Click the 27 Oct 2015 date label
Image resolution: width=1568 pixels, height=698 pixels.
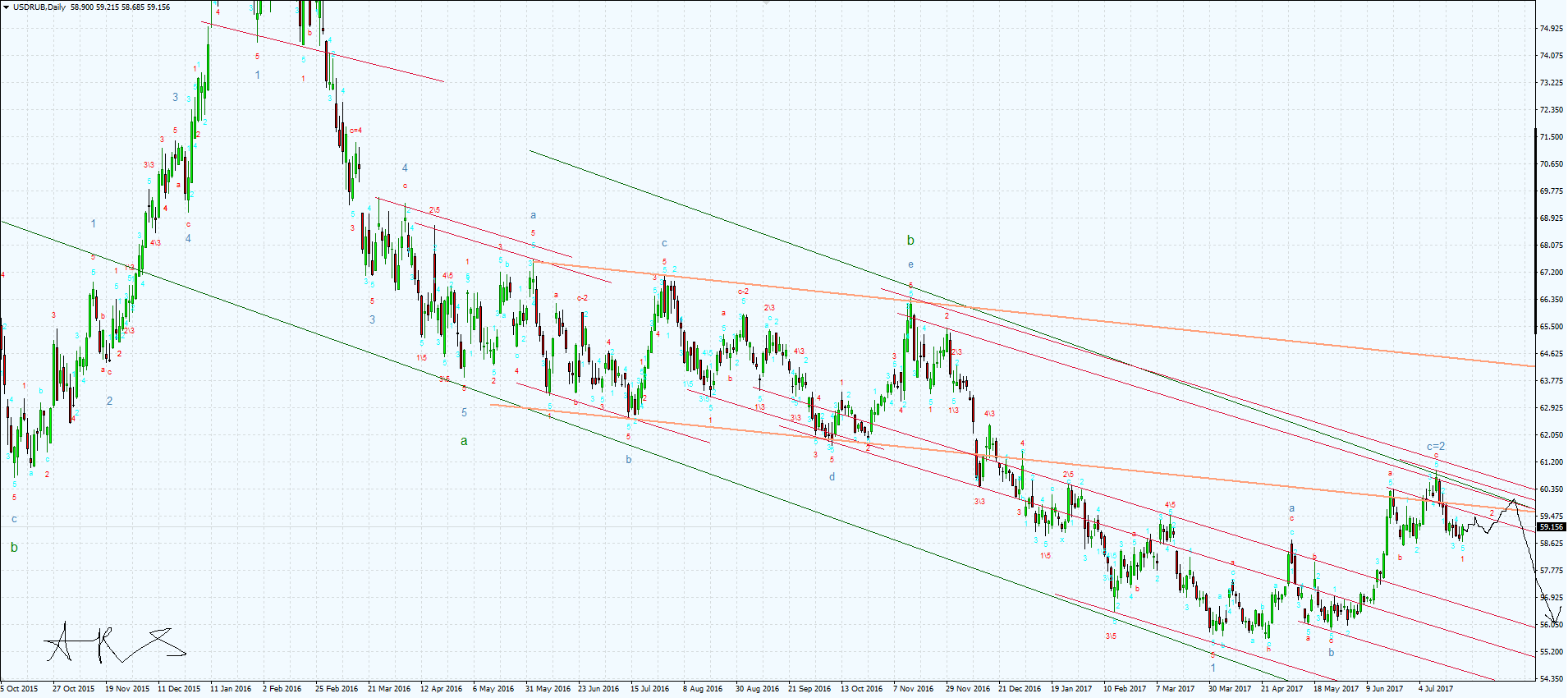point(73,689)
